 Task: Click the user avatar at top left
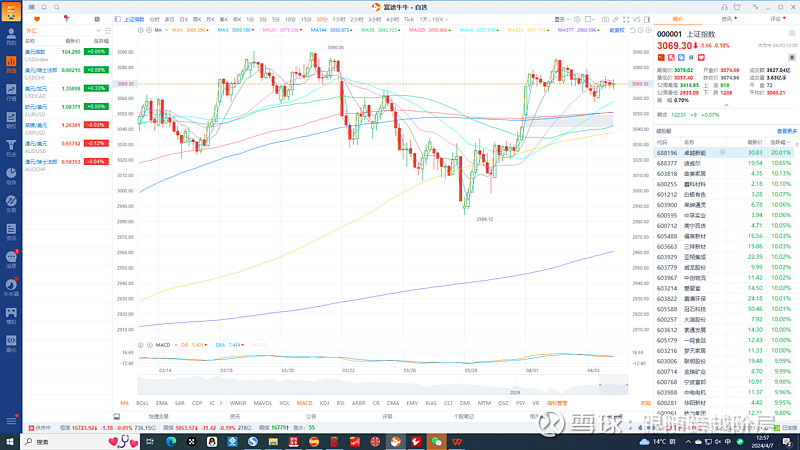11,11
